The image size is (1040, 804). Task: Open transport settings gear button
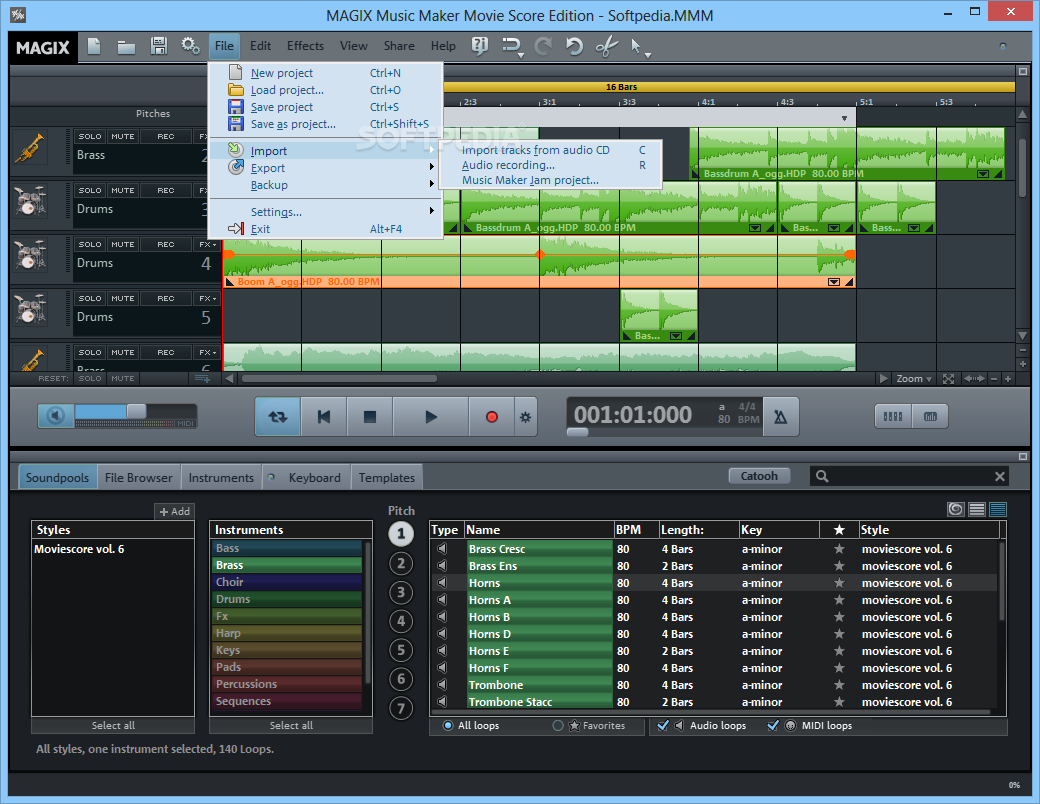(x=525, y=417)
